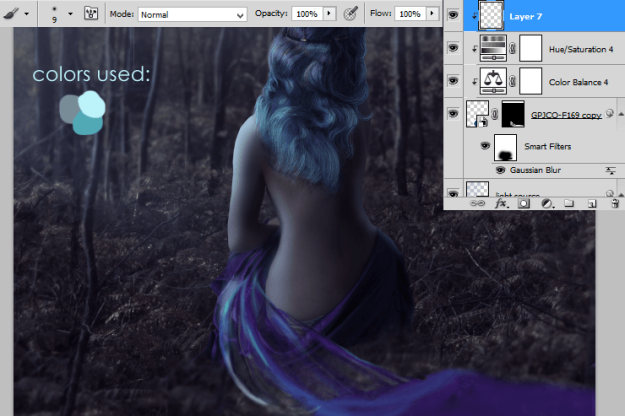The height and width of the screenshot is (416, 625).
Task: Collapse the GPJCO-F169 copy smart filters arrow
Action: click(x=621, y=114)
